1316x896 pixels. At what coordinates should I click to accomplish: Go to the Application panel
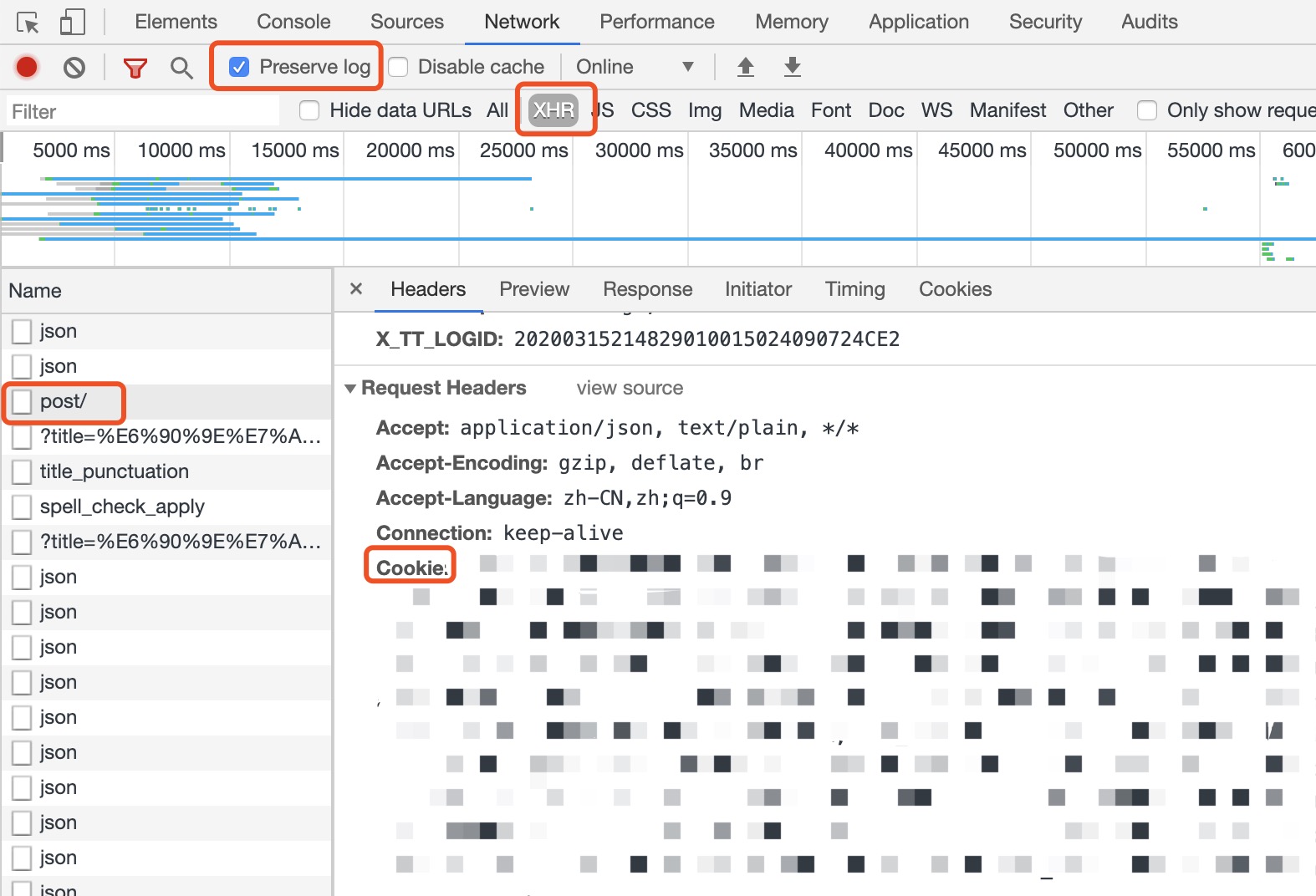[919, 22]
